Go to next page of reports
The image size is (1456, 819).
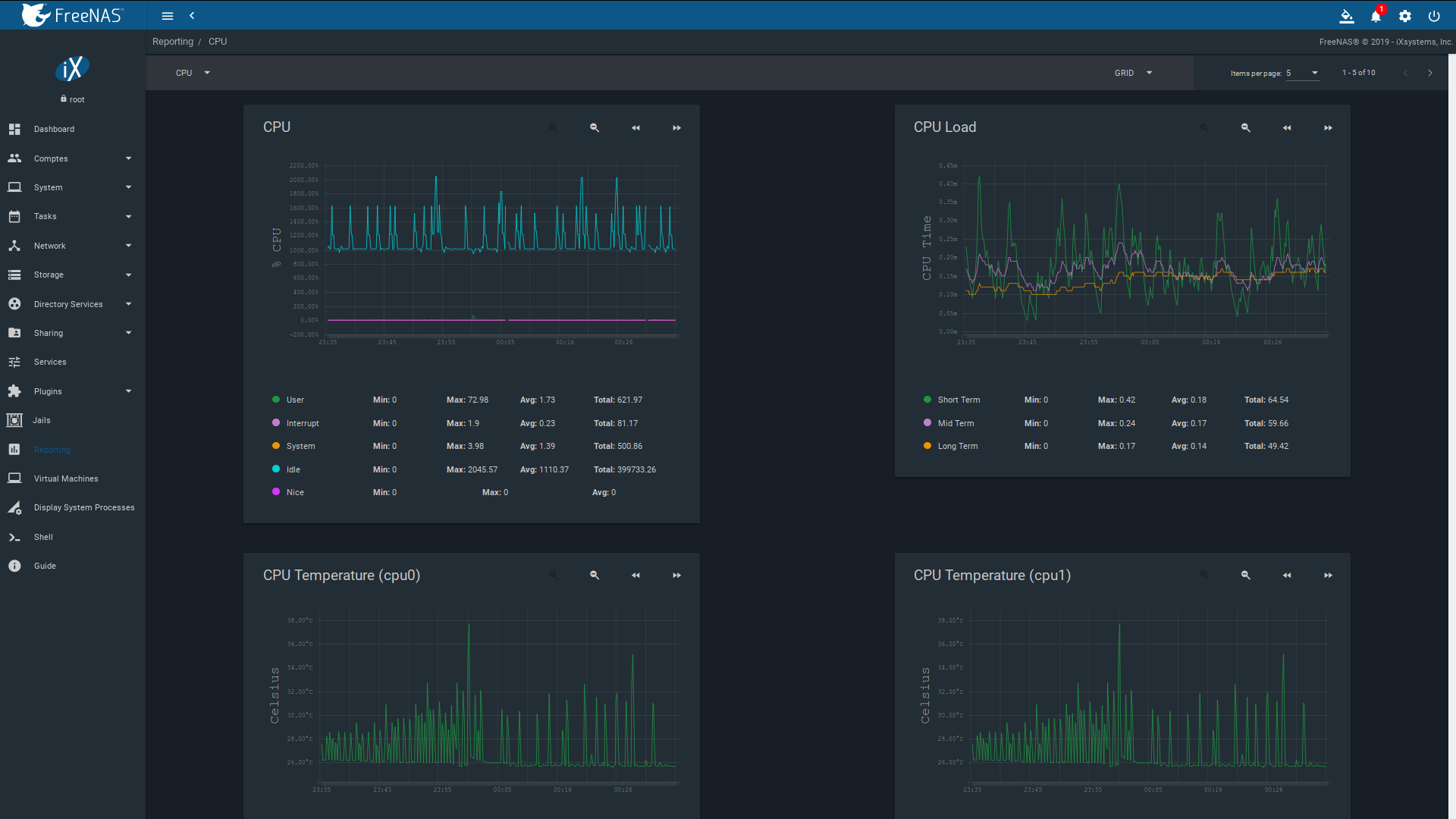point(1430,73)
